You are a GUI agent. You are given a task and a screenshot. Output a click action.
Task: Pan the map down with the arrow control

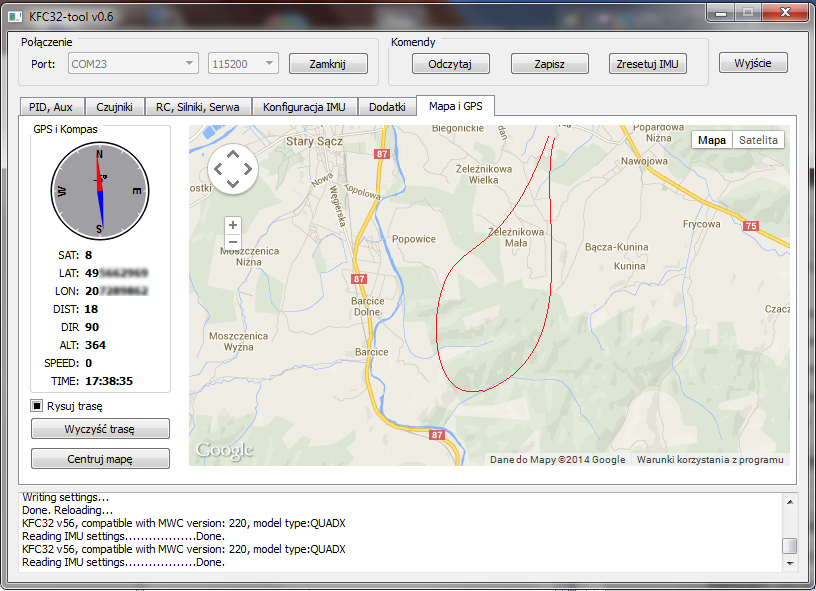233,183
